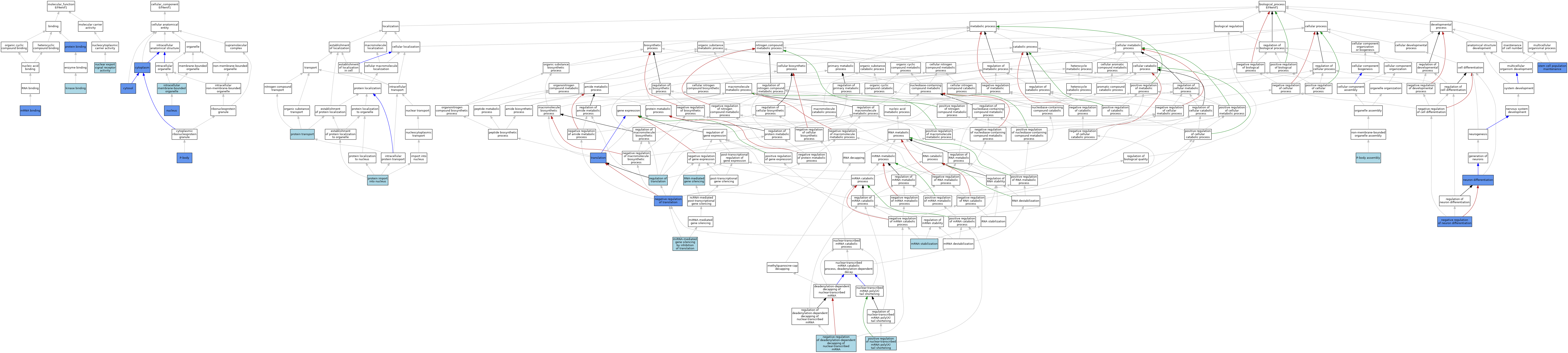Click the localization node
Viewport: 1568px width, 353px height.
[x=391, y=26]
